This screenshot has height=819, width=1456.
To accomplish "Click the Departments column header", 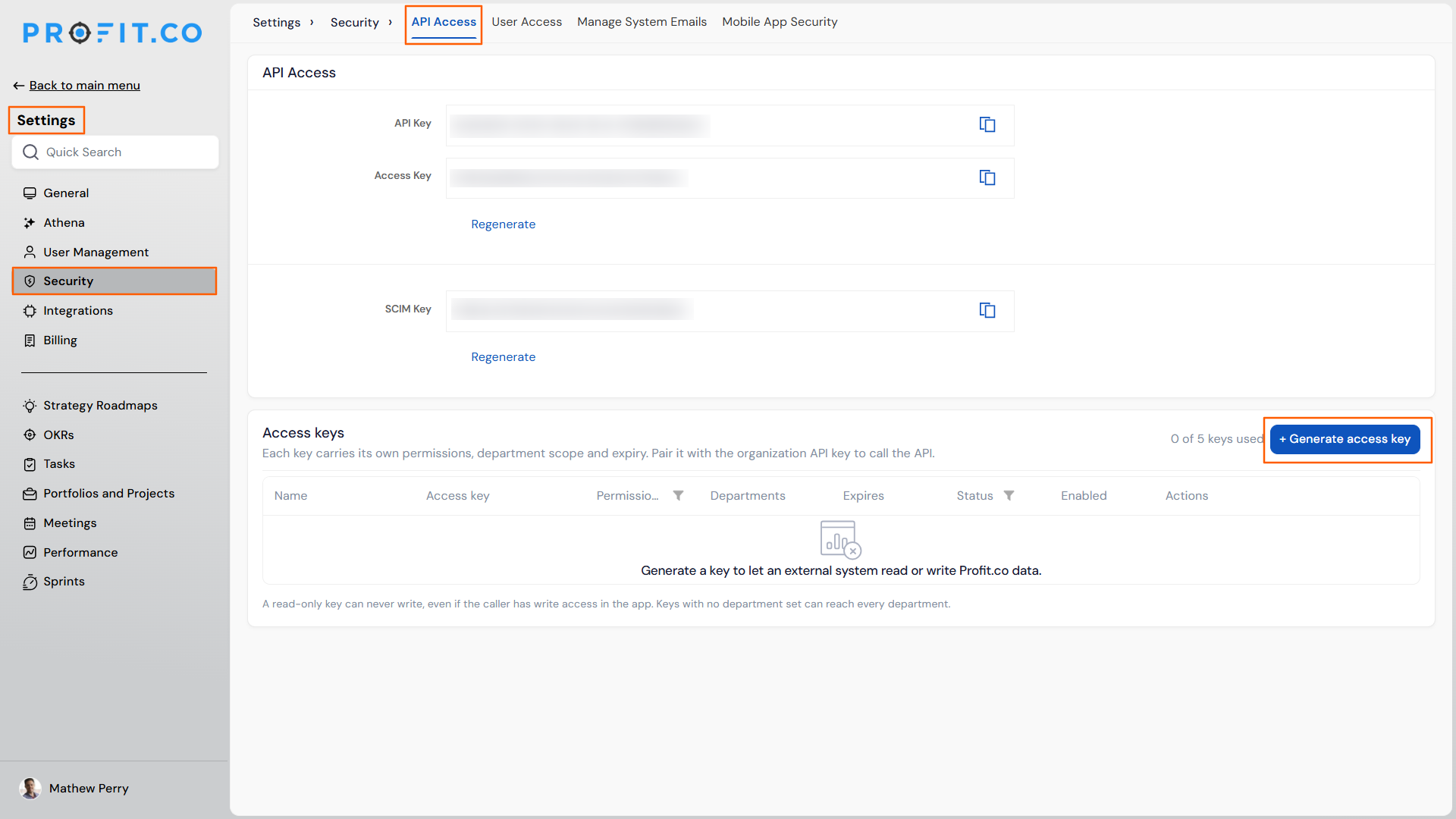I will (x=748, y=496).
